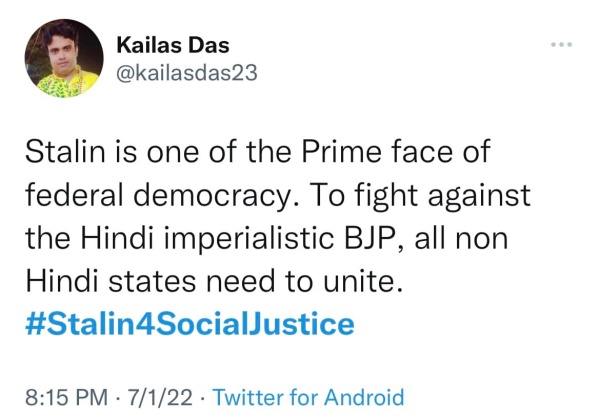
Task: Click Kailas Das's profile picture
Action: [x=61, y=59]
